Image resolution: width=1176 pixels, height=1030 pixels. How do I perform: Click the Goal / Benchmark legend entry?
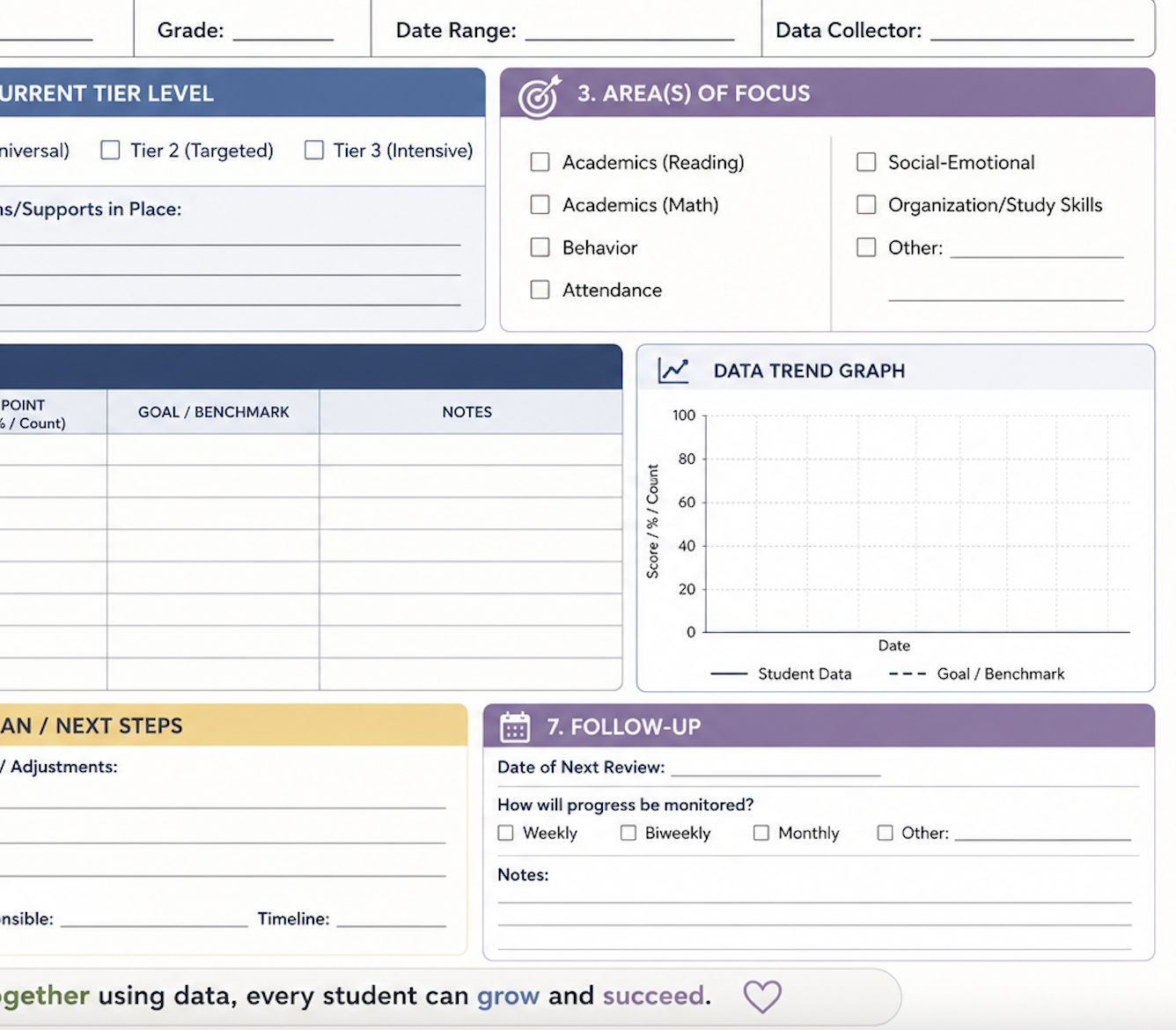tap(976, 673)
